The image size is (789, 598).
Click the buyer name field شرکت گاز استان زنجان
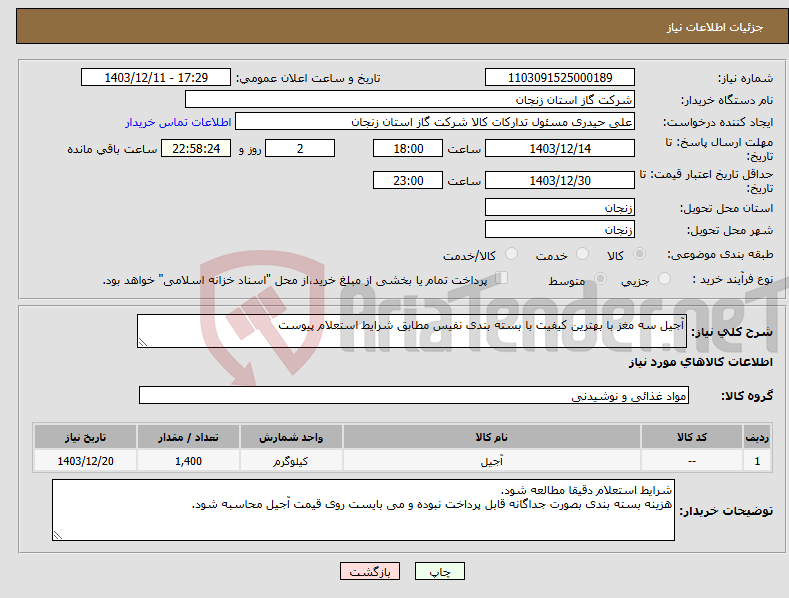pos(410,100)
